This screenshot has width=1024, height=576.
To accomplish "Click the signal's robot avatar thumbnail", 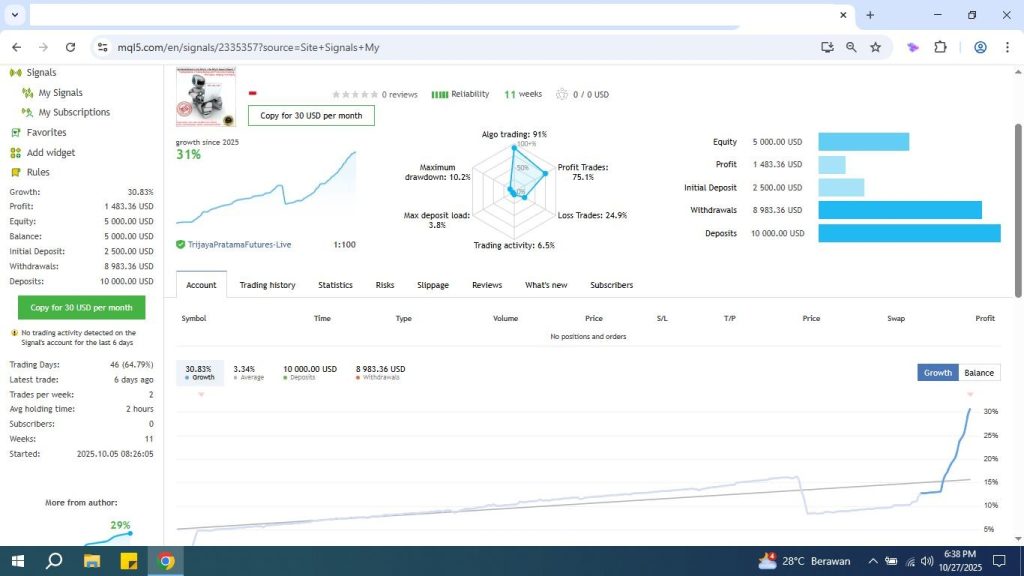I will click(x=205, y=98).
